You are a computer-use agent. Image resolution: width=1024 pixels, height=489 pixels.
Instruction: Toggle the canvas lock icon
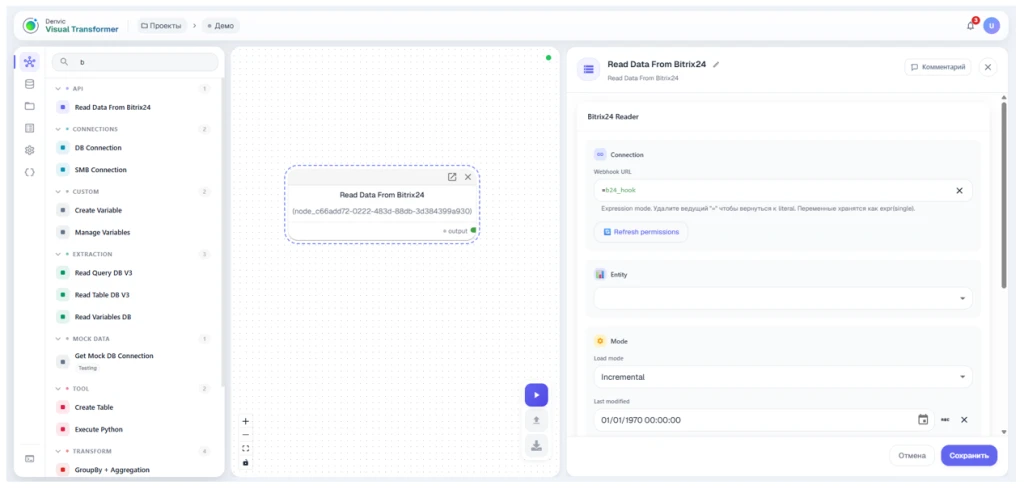click(x=246, y=462)
